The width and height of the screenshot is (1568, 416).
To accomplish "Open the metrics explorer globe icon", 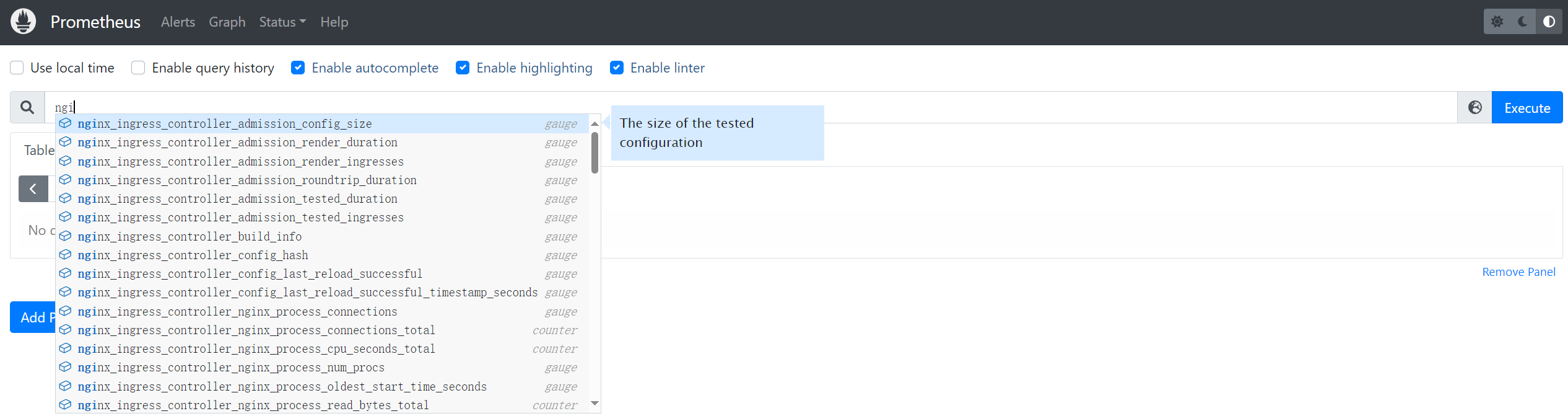I will click(1474, 107).
